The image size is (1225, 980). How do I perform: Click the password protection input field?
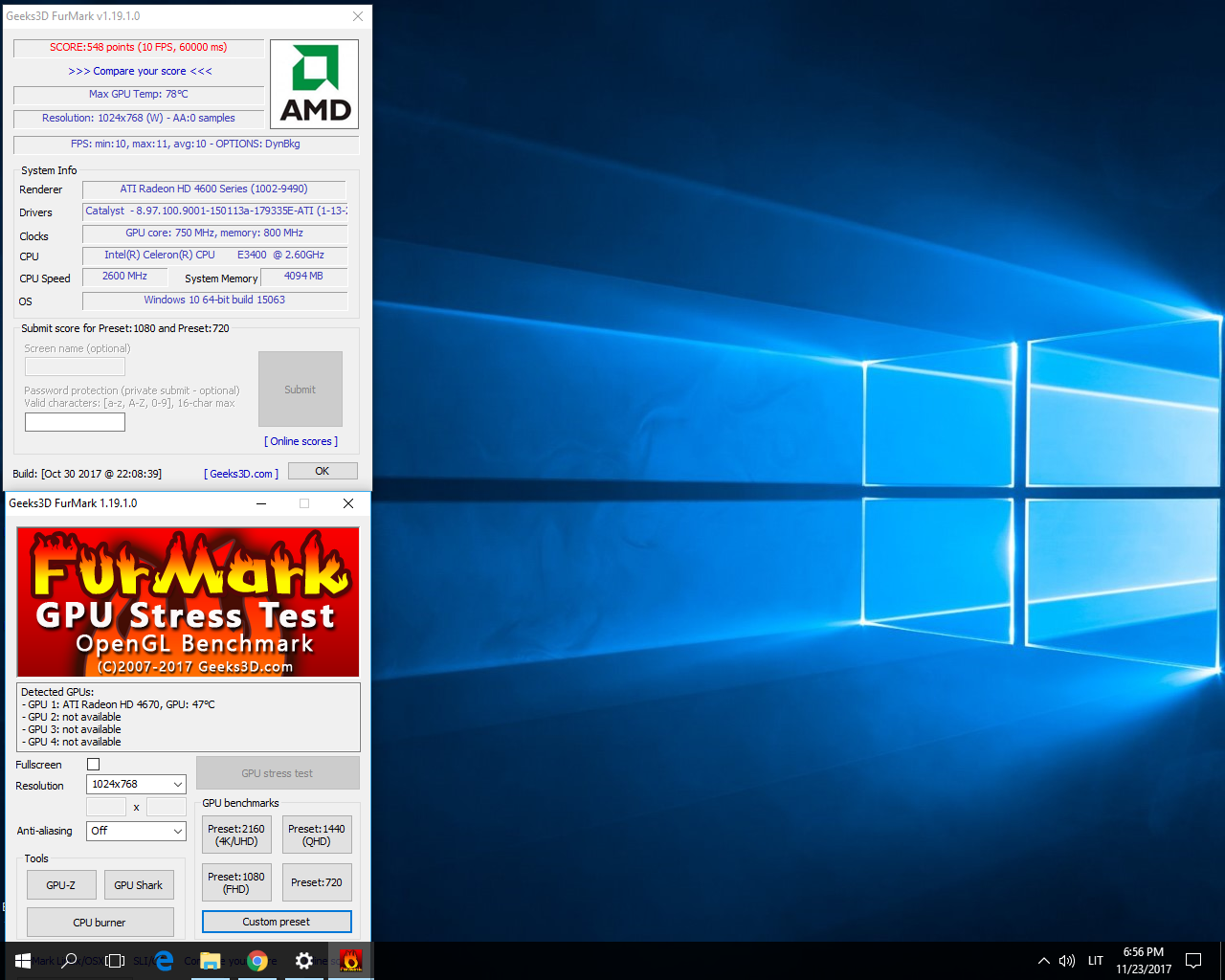tap(75, 422)
